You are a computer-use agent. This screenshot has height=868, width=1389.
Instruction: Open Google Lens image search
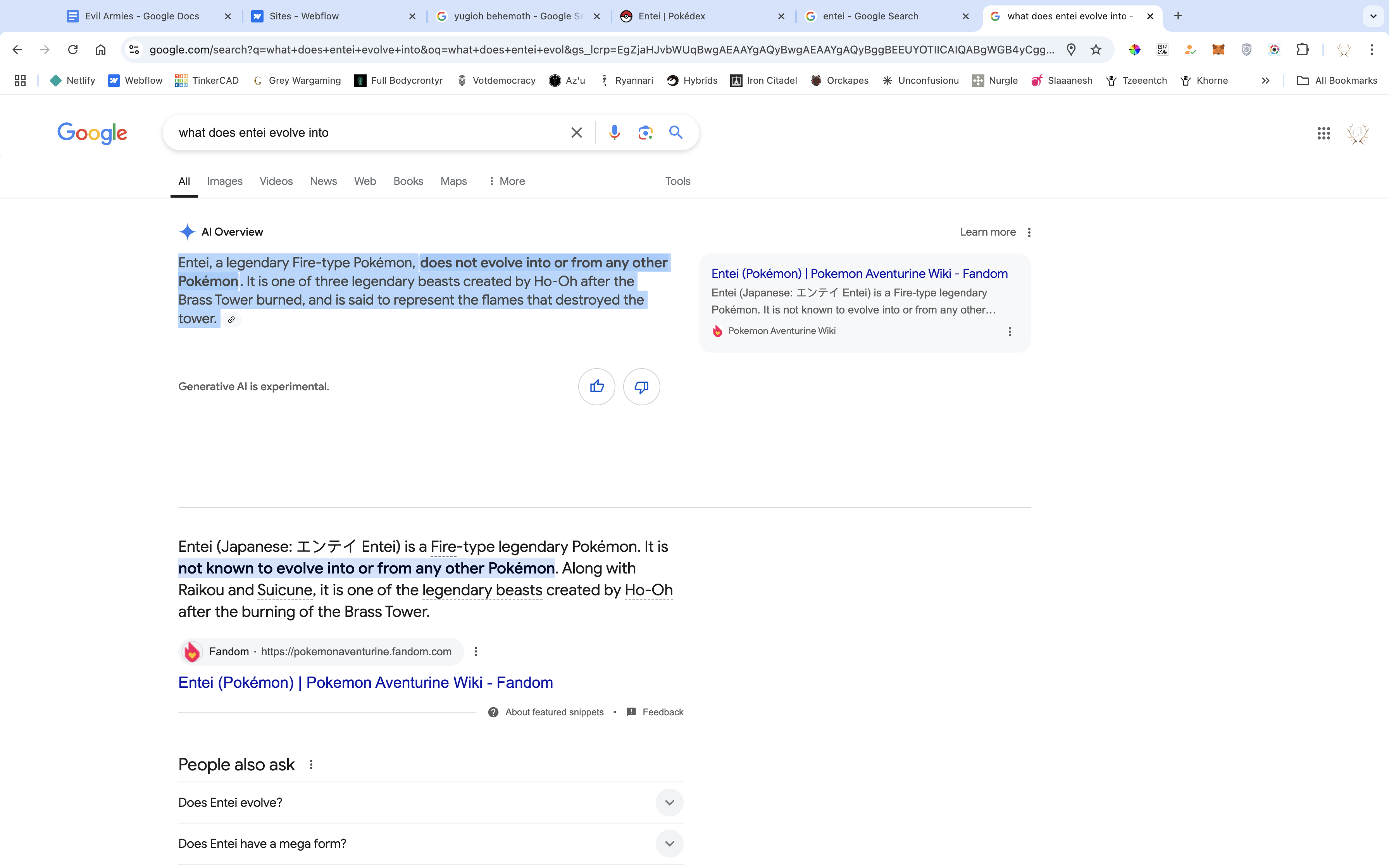(x=645, y=133)
